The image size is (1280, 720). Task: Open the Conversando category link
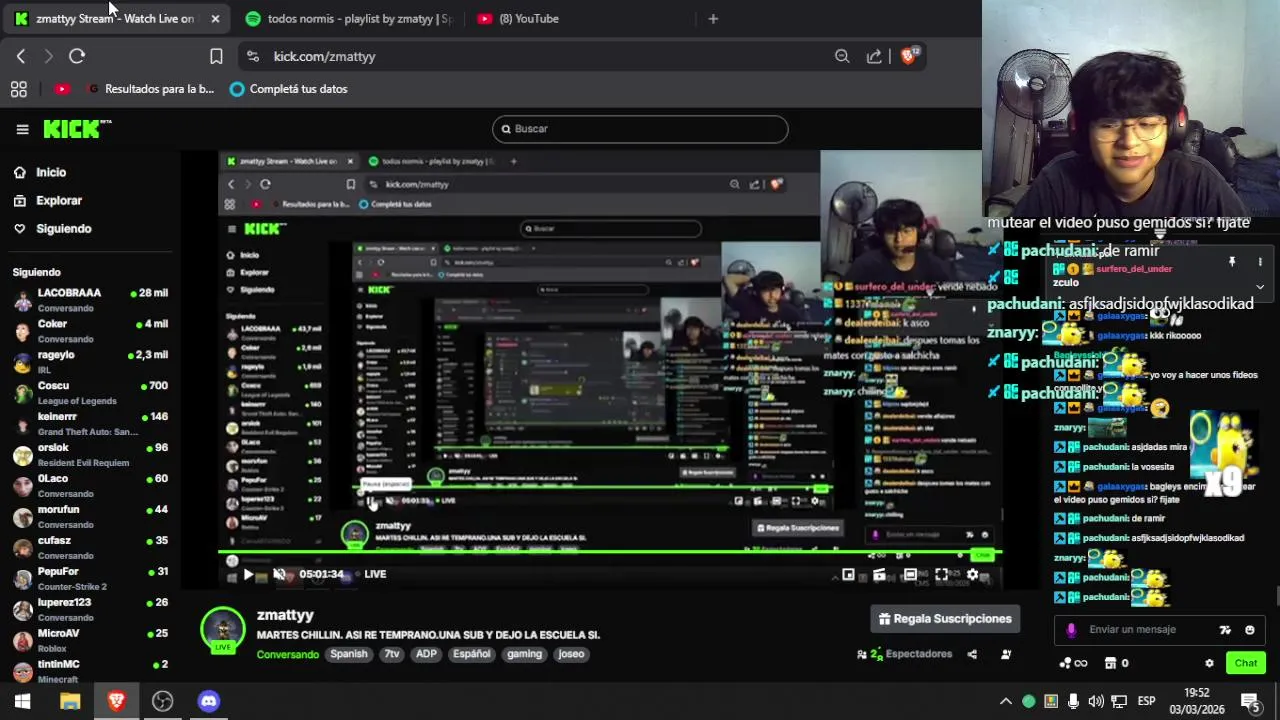click(288, 655)
